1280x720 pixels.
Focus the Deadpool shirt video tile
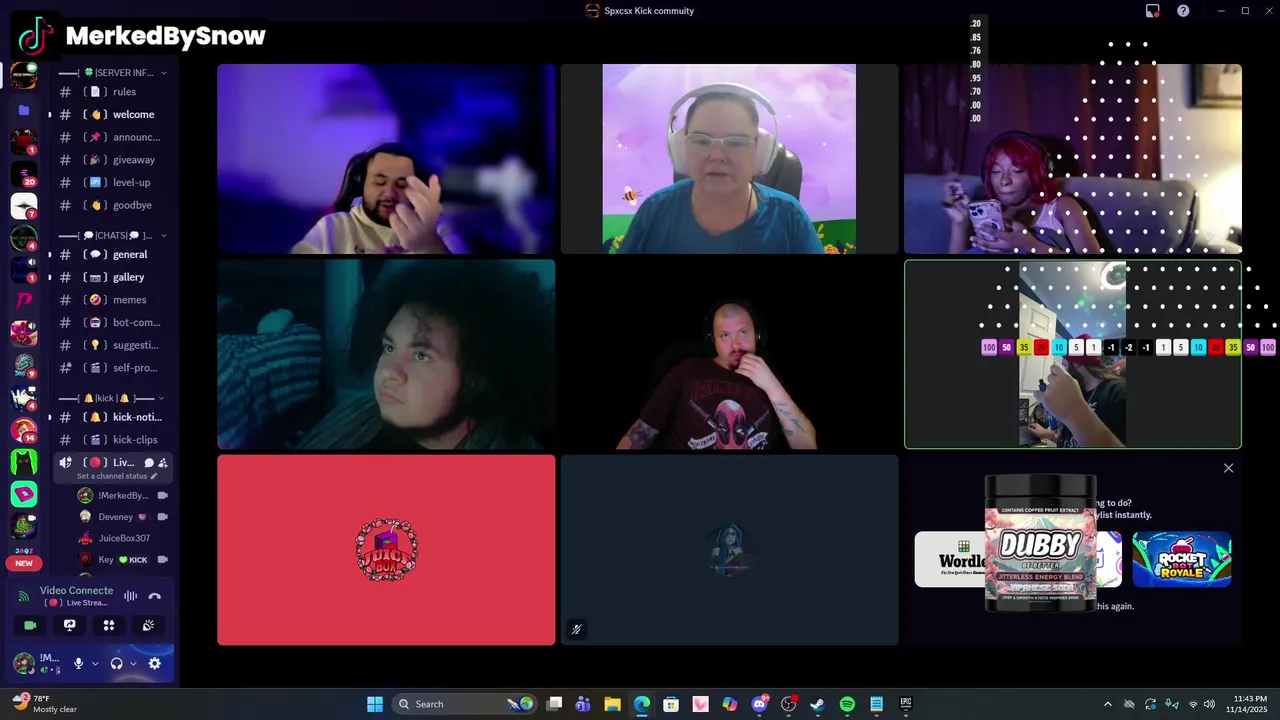coord(729,355)
